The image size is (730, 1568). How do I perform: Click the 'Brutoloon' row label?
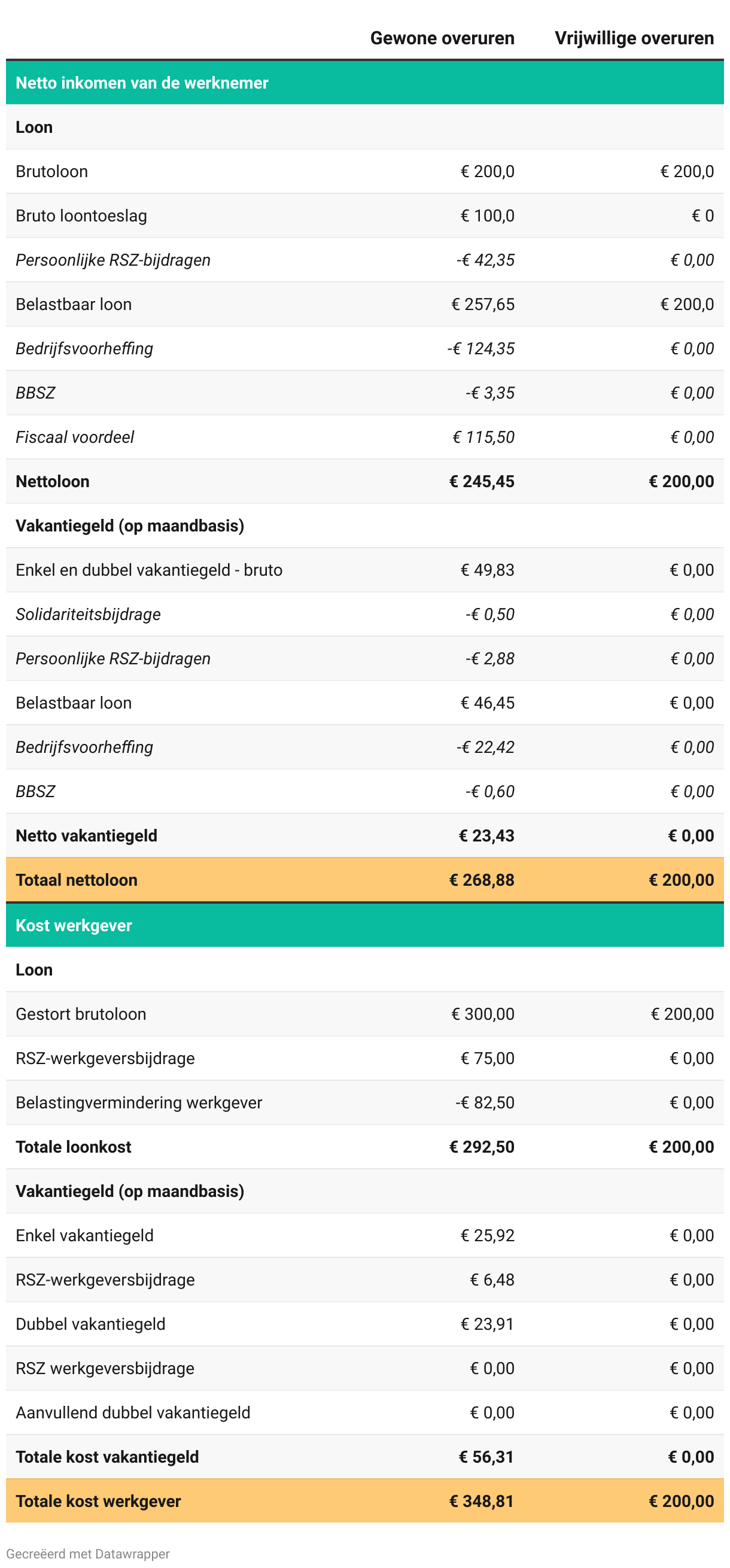51,172
